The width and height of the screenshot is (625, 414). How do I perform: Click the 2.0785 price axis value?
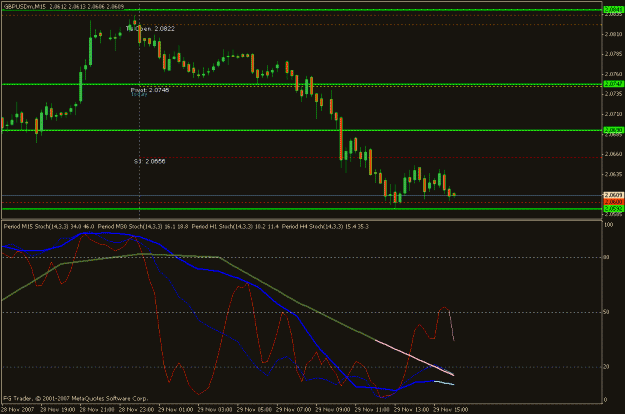[x=613, y=53]
